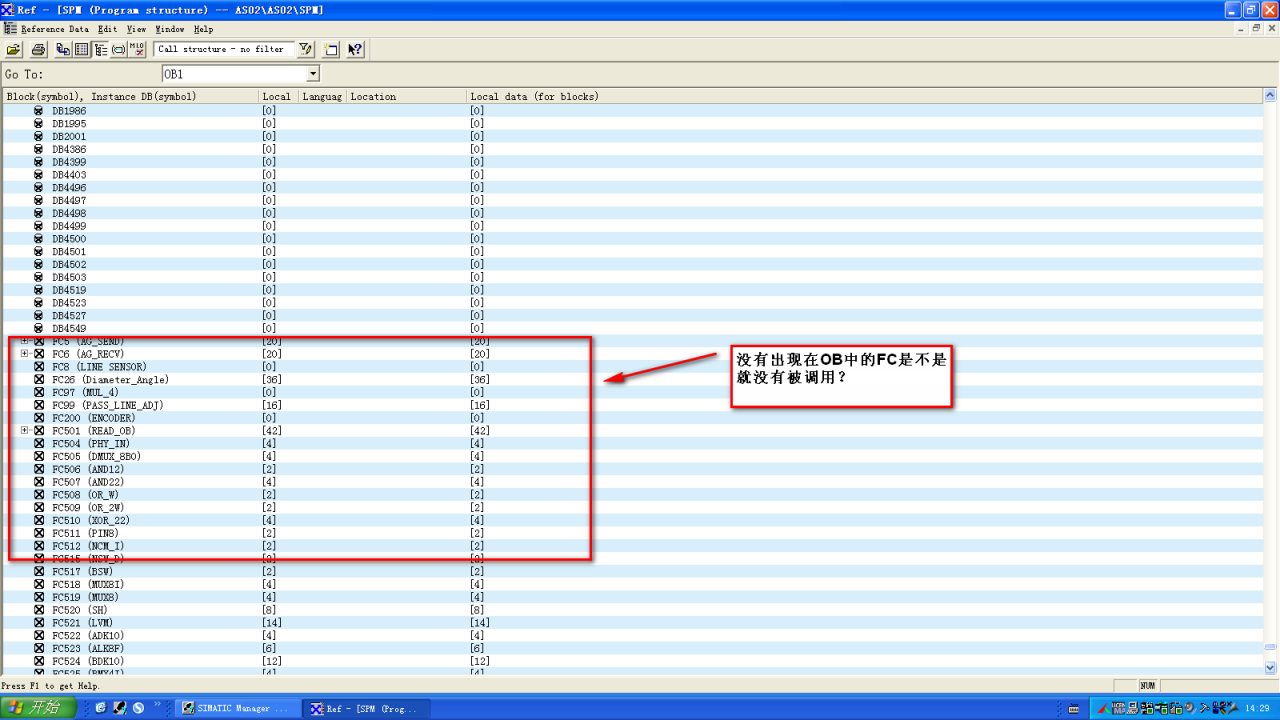Click the Block(symbol) column header
Image resolution: width=1280 pixels, height=720 pixels.
pyautogui.click(x=130, y=96)
